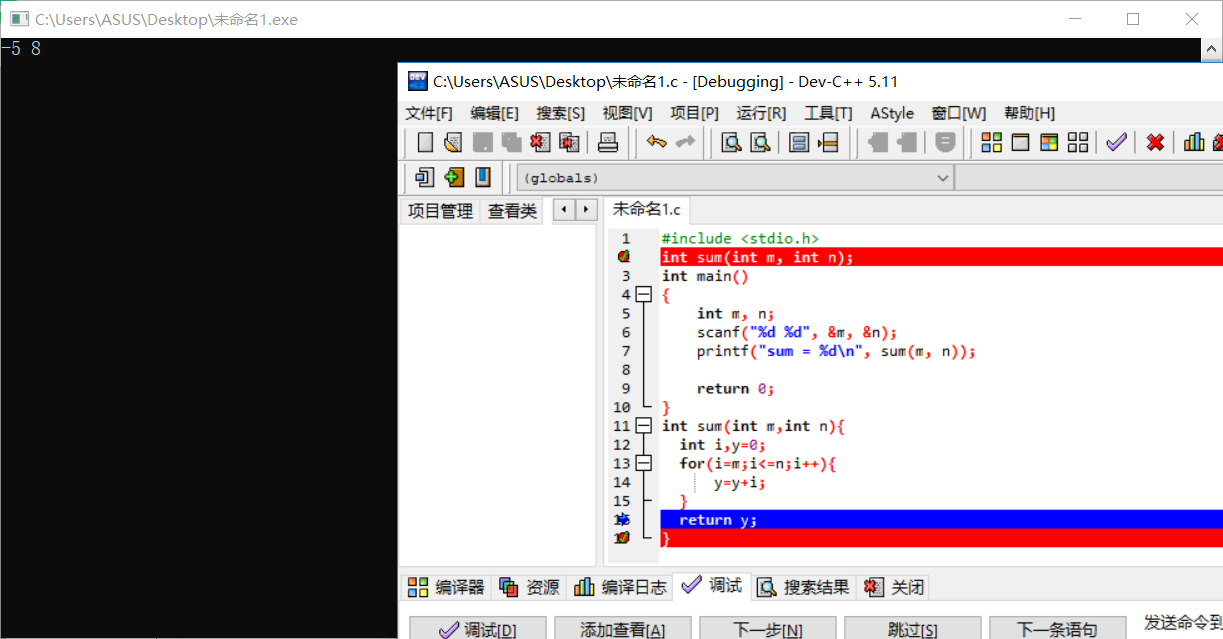Click the 跳过[S] button
This screenshot has height=639, width=1223.
(x=913, y=629)
